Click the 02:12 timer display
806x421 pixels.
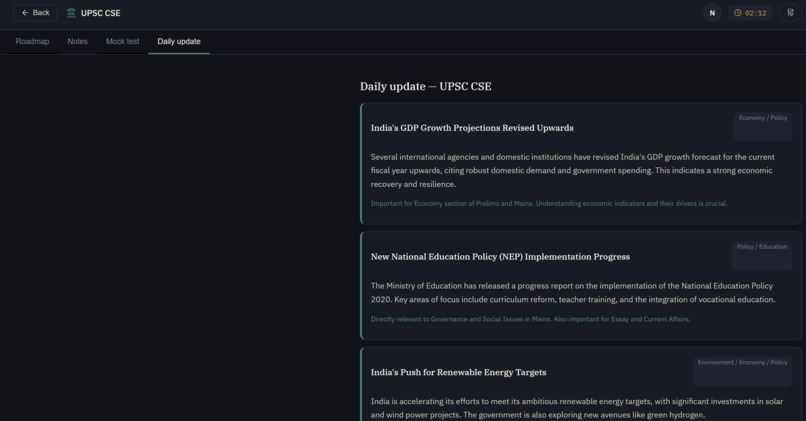click(750, 13)
